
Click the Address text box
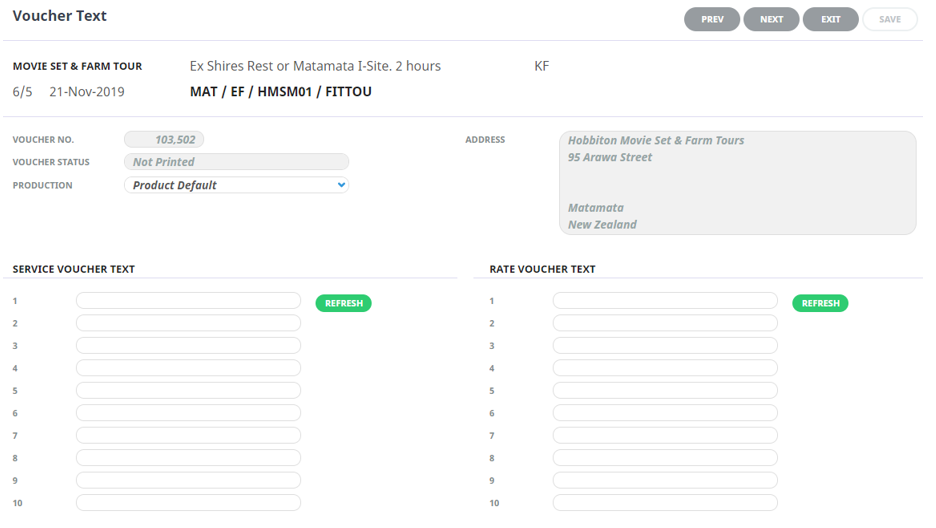tap(737, 183)
